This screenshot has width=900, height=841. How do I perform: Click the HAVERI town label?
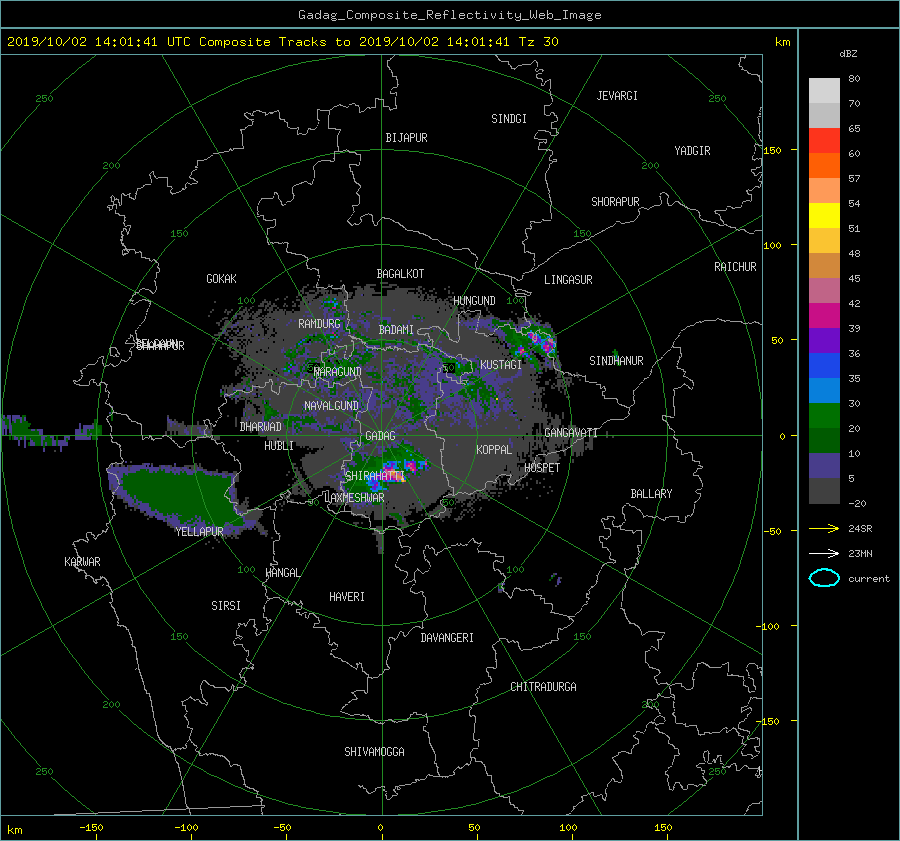[x=347, y=597]
